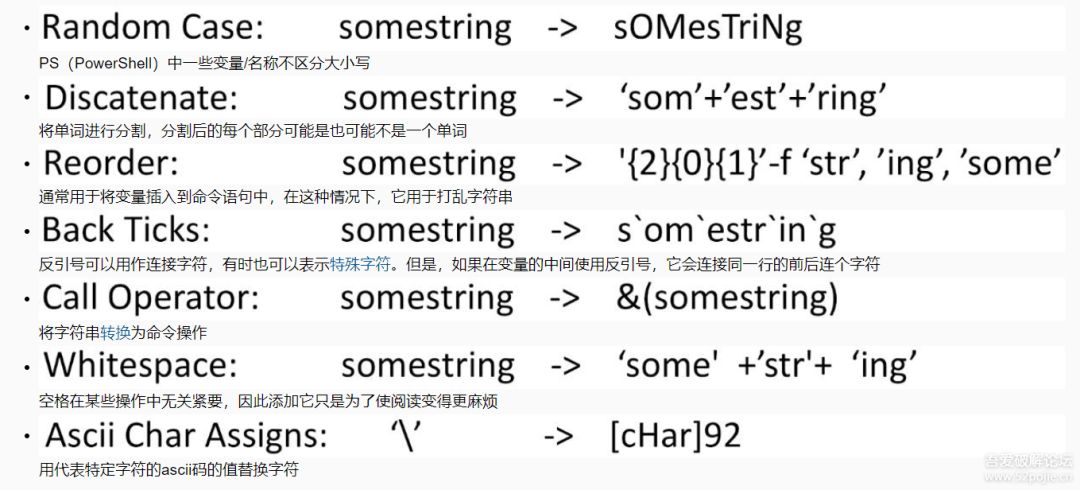
Task: Click the 'som'+'est'+'ring' example
Action: click(x=750, y=99)
